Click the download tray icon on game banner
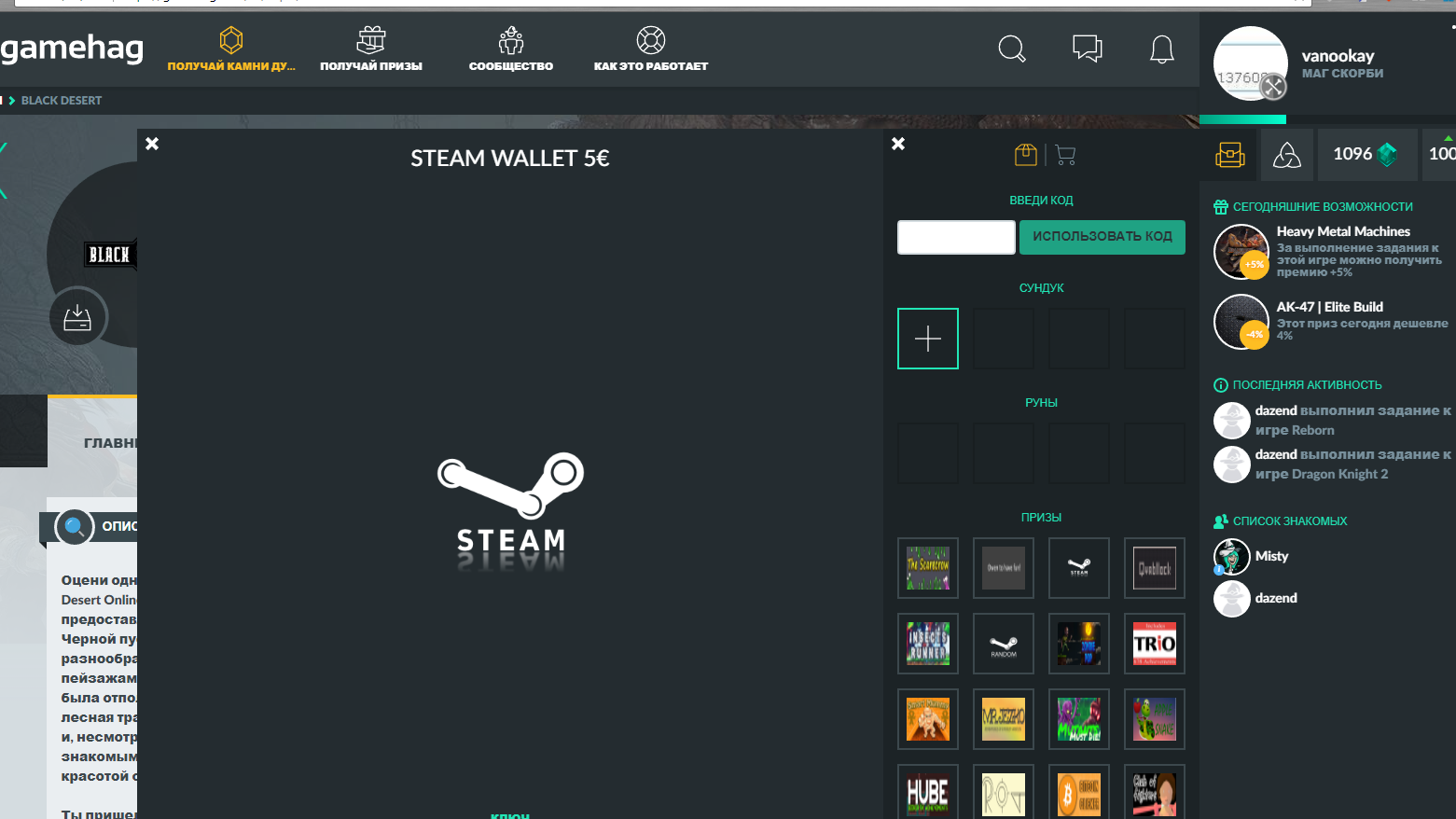This screenshot has width=1456, height=819. (77, 317)
